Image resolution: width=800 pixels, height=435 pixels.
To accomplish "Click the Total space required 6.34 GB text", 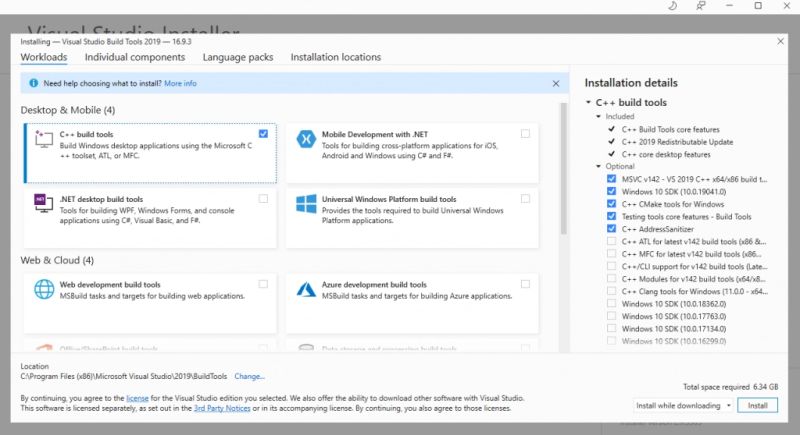I will (731, 387).
